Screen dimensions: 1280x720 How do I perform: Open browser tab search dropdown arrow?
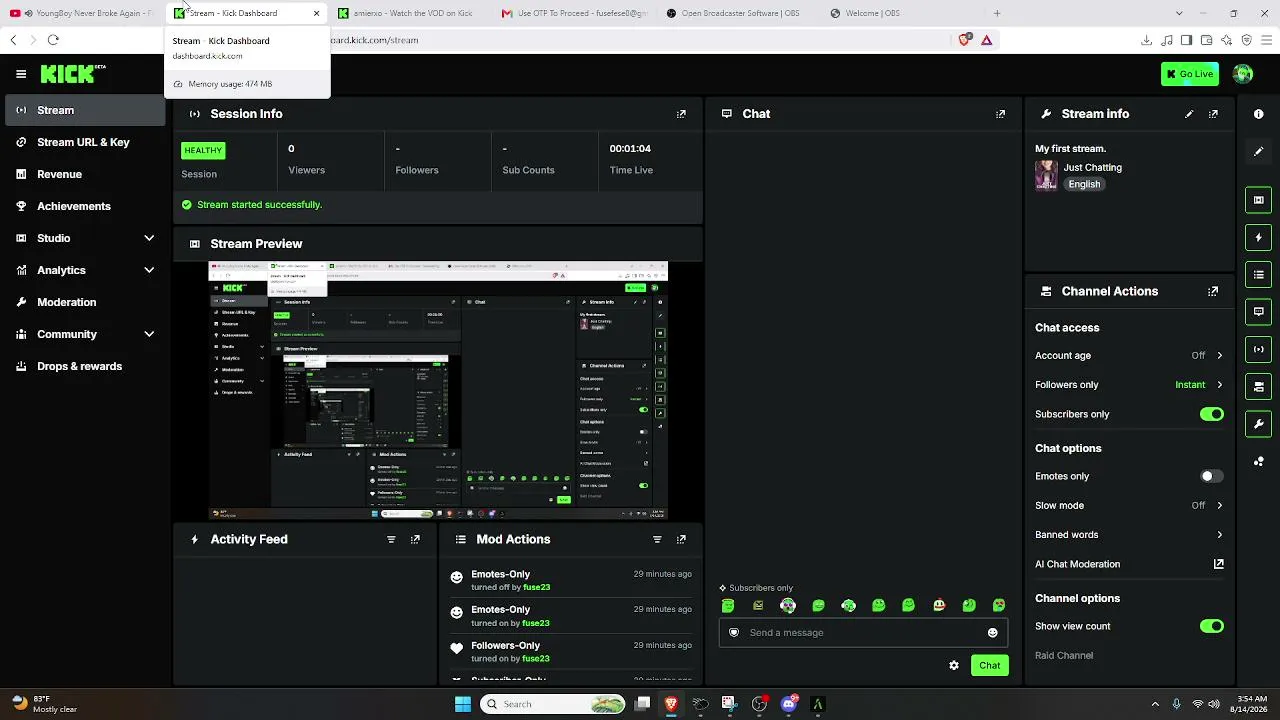tap(1179, 13)
